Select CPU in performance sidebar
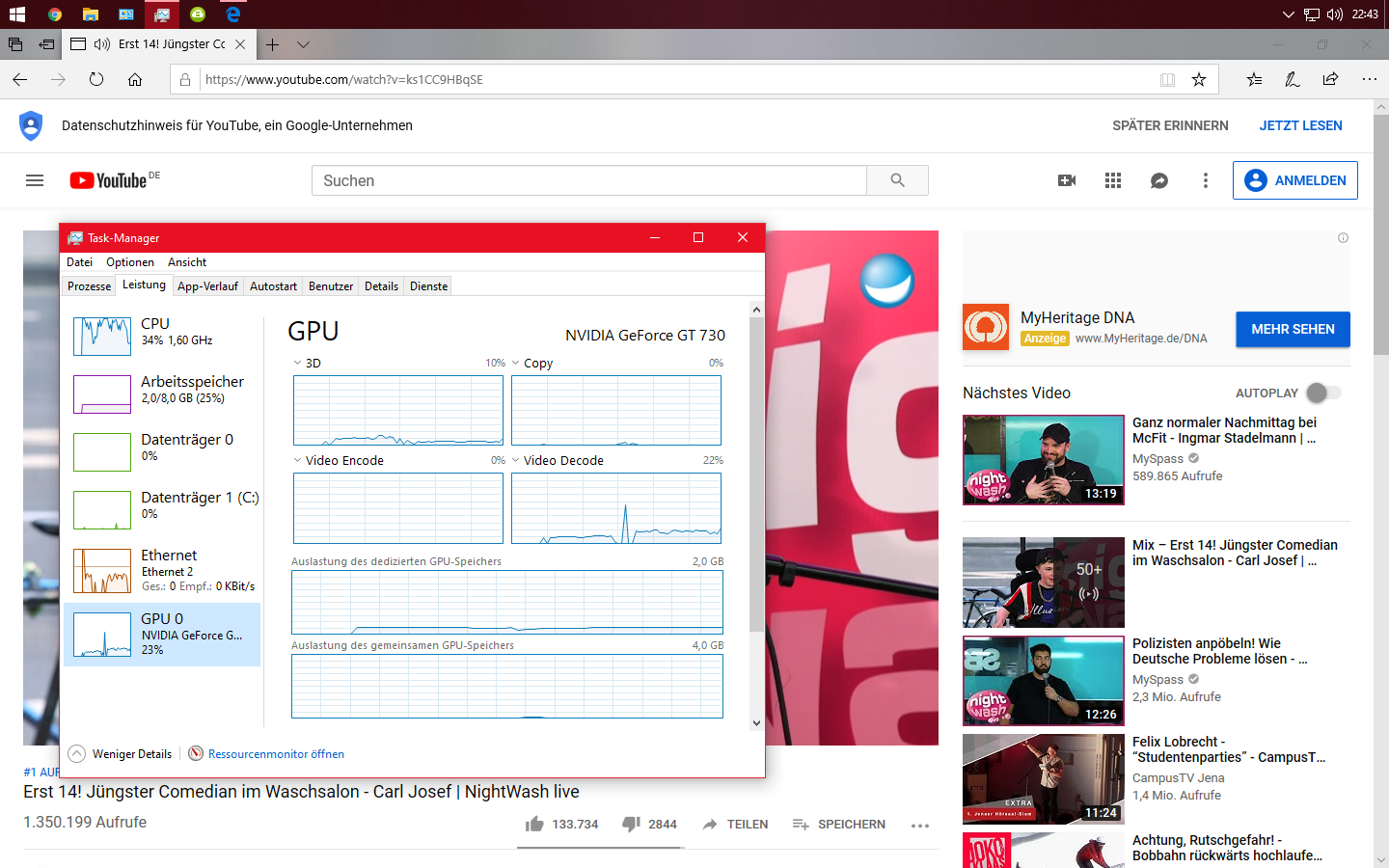 coord(163,336)
